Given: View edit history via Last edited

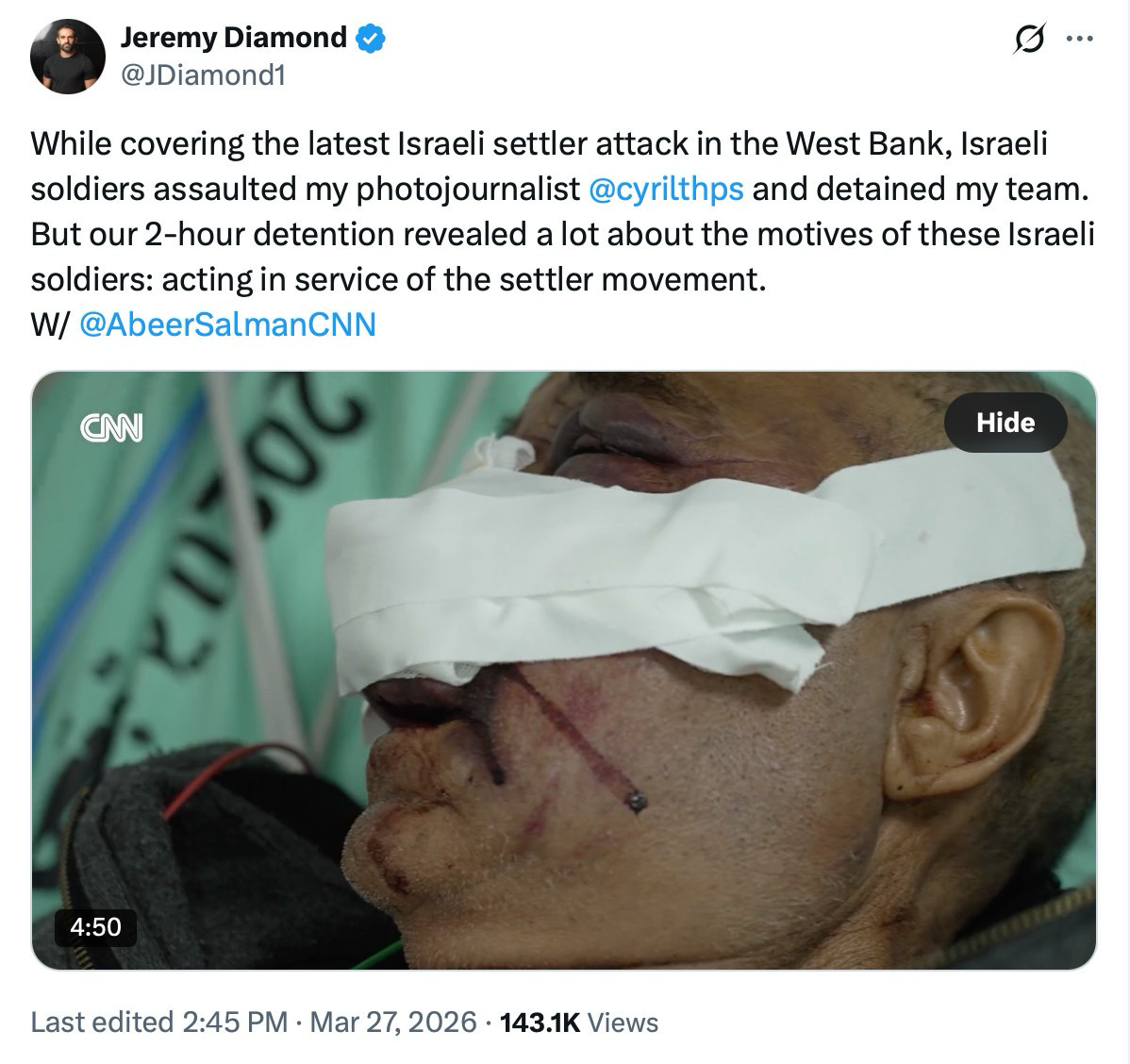Looking at the screenshot, I should [x=102, y=1022].
